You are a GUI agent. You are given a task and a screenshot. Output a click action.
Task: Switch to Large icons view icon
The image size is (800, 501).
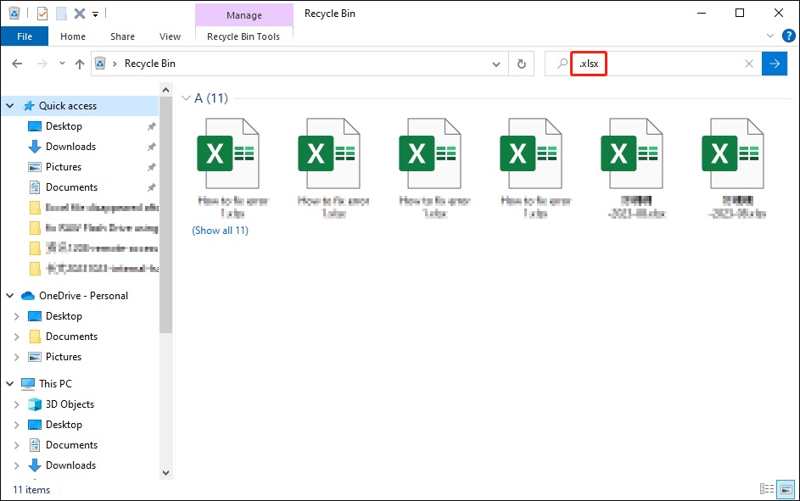click(786, 489)
